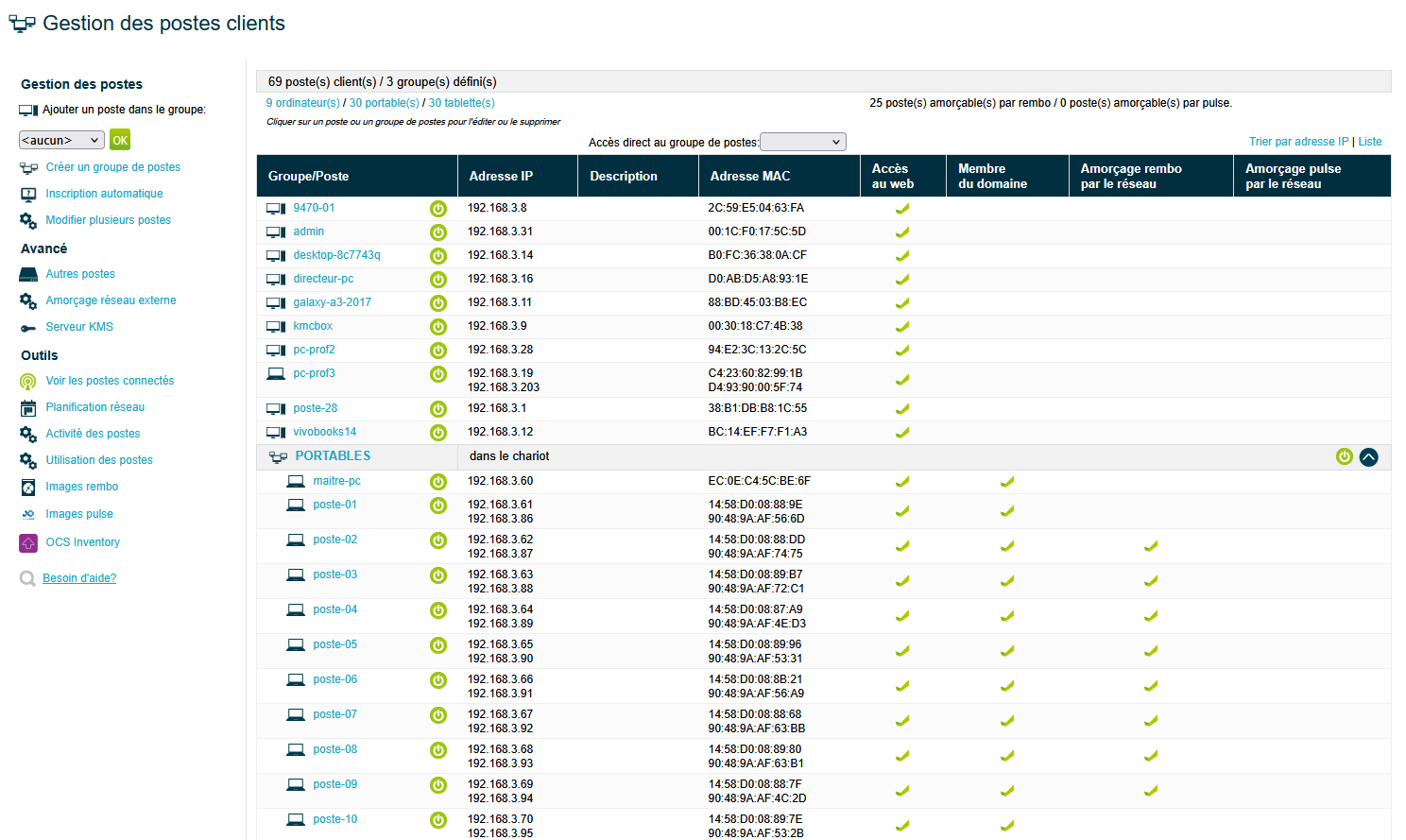1406x840 pixels.
Task: Click the Créer un groupe de postes icon
Action: (28, 168)
